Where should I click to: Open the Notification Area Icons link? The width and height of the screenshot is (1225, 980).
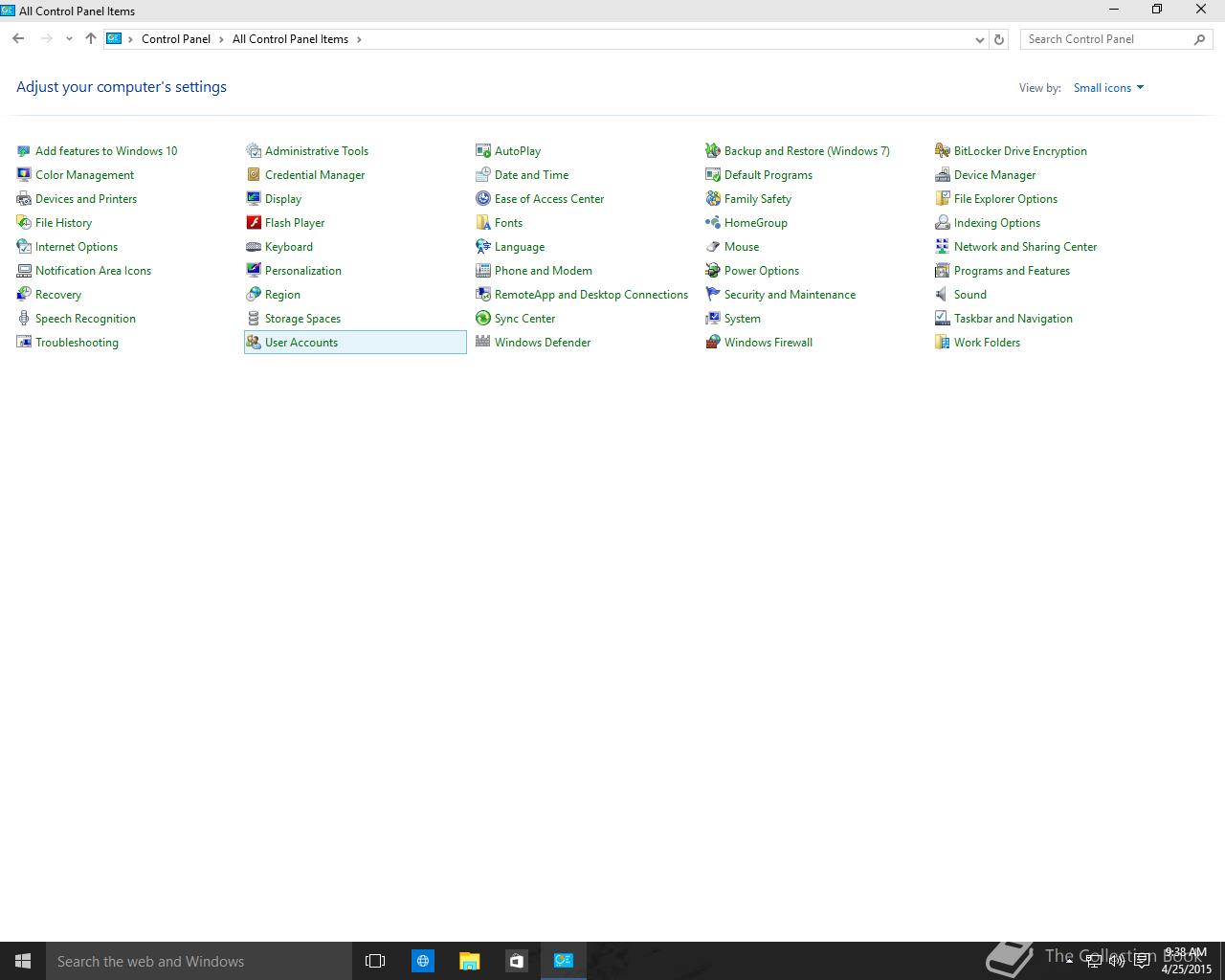tap(93, 270)
